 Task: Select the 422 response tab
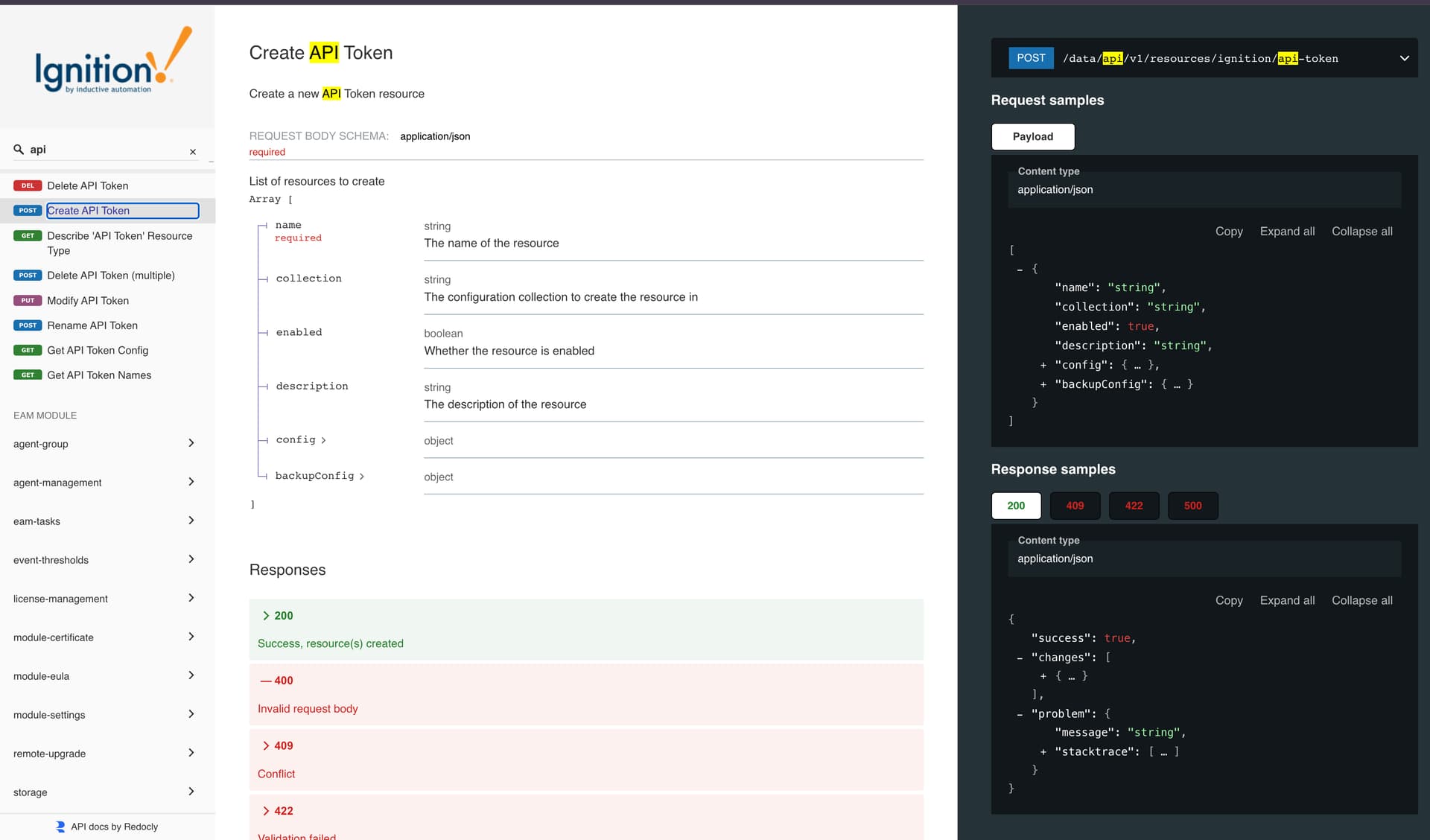point(1134,506)
